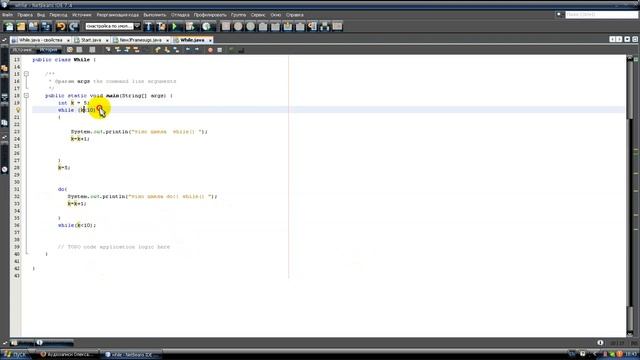Open the document list dropdown arrow
Screen dimensions: 640x360
[627, 39]
